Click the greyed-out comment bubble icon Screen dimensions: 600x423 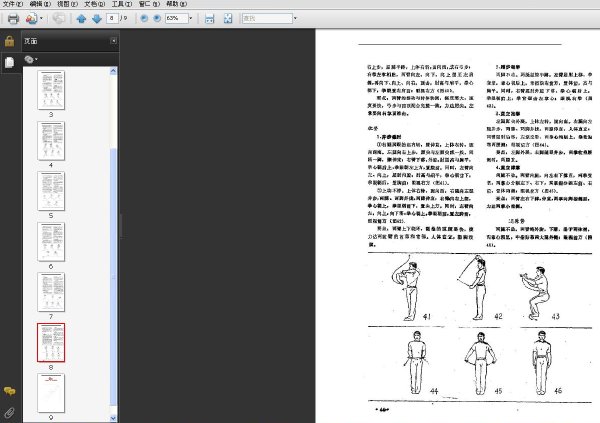point(59,18)
